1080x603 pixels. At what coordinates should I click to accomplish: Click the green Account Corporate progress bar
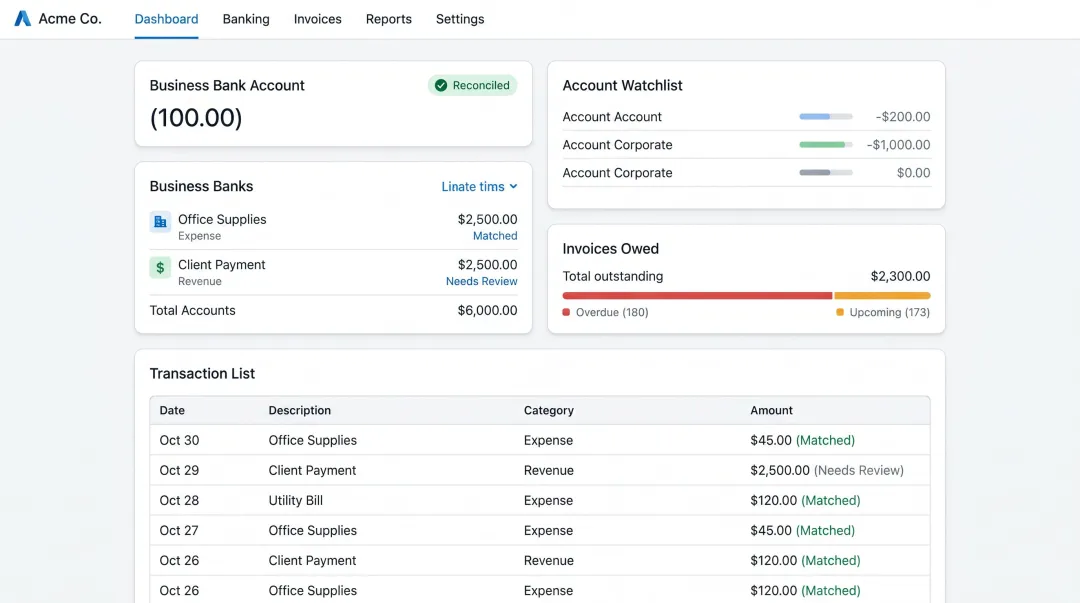point(825,145)
